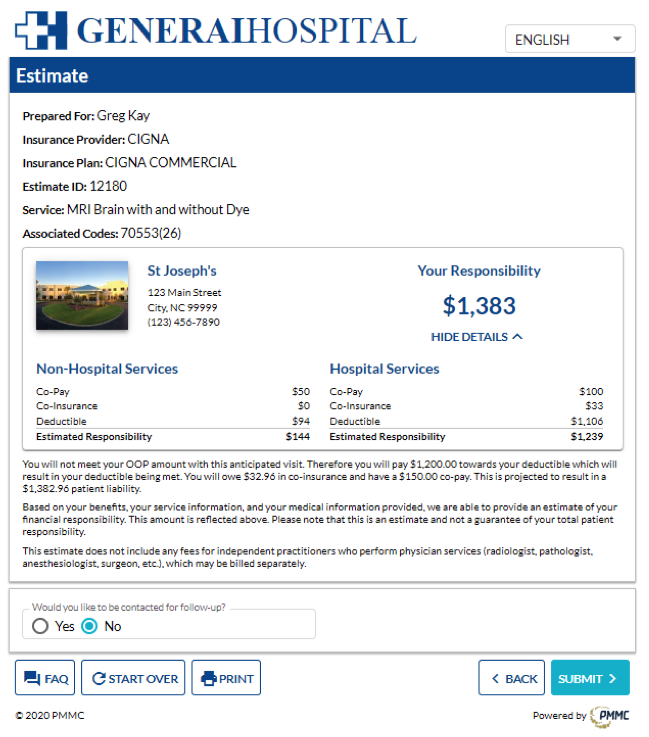Click the FAQ chat bubble icon
This screenshot has height=737, width=649.
coord(32,678)
